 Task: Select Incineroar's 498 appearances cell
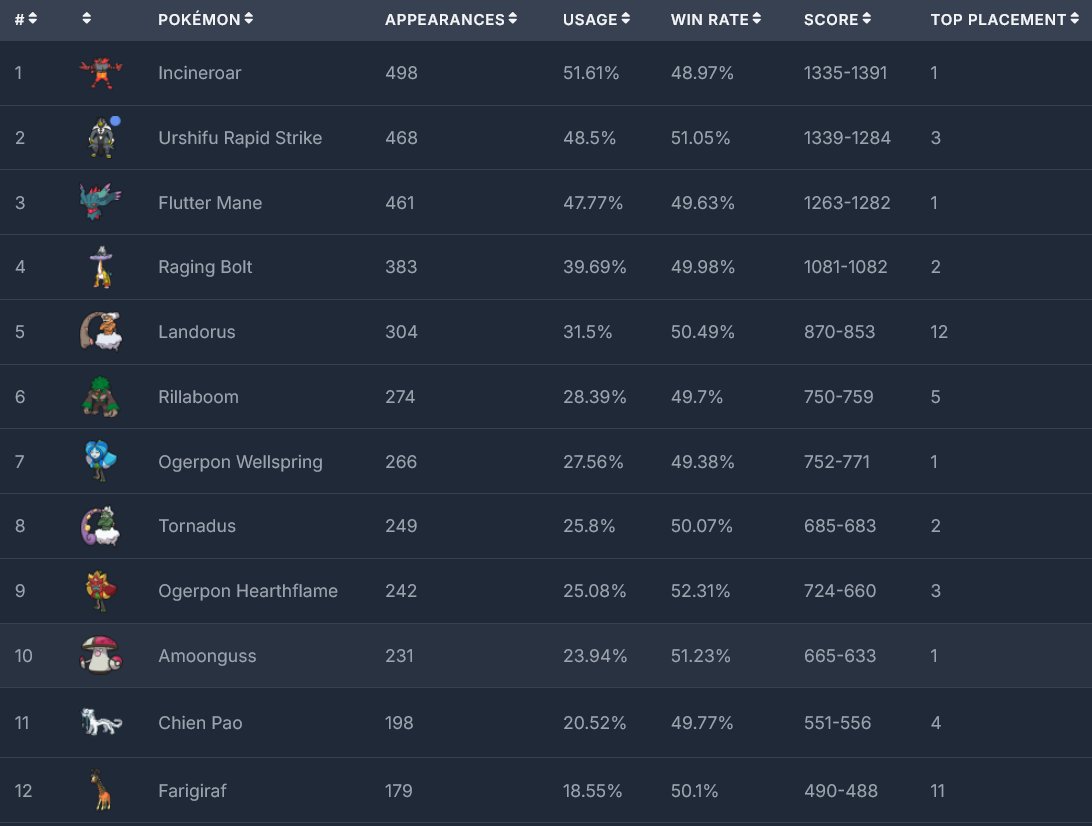pyautogui.click(x=402, y=72)
